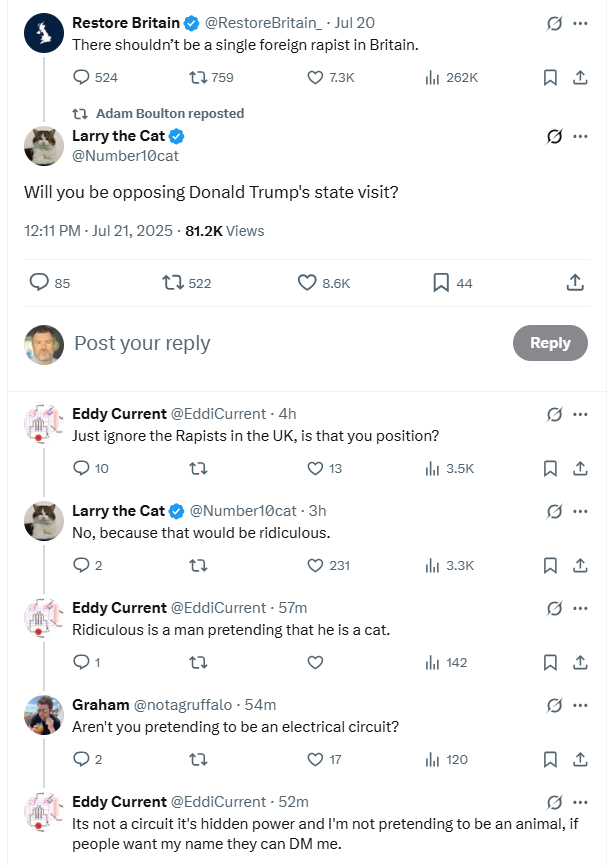This screenshot has width=611, height=866.
Task: Open @Number10cat handle on main post
Action: point(125,155)
